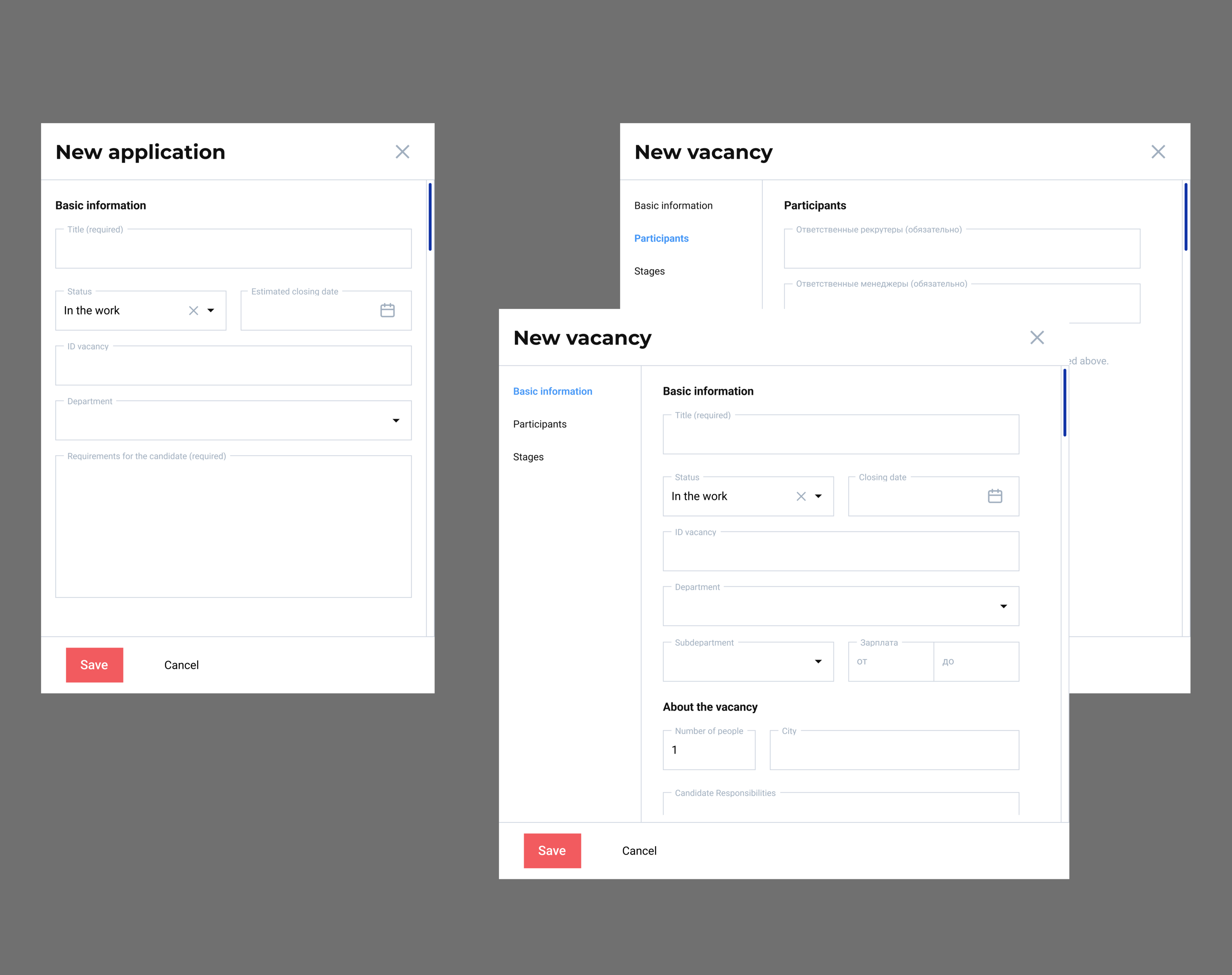Screen dimensions: 1232x975
Task: Click the New application scrollbar thumb
Action: [430, 217]
